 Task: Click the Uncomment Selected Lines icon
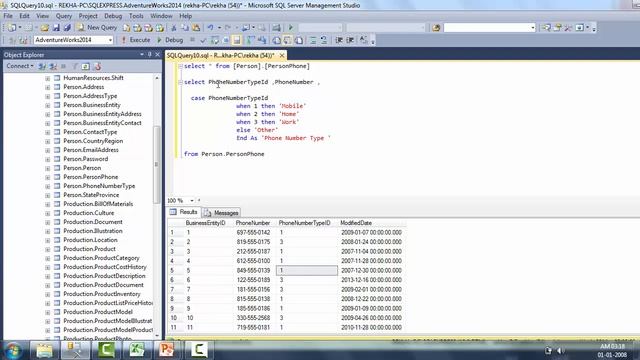coord(324,40)
